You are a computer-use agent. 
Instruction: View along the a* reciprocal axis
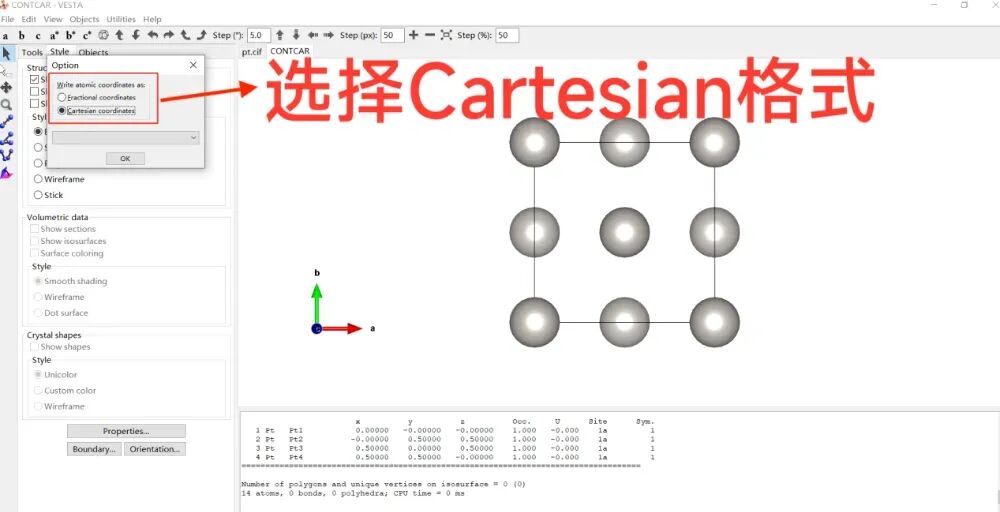[54, 36]
